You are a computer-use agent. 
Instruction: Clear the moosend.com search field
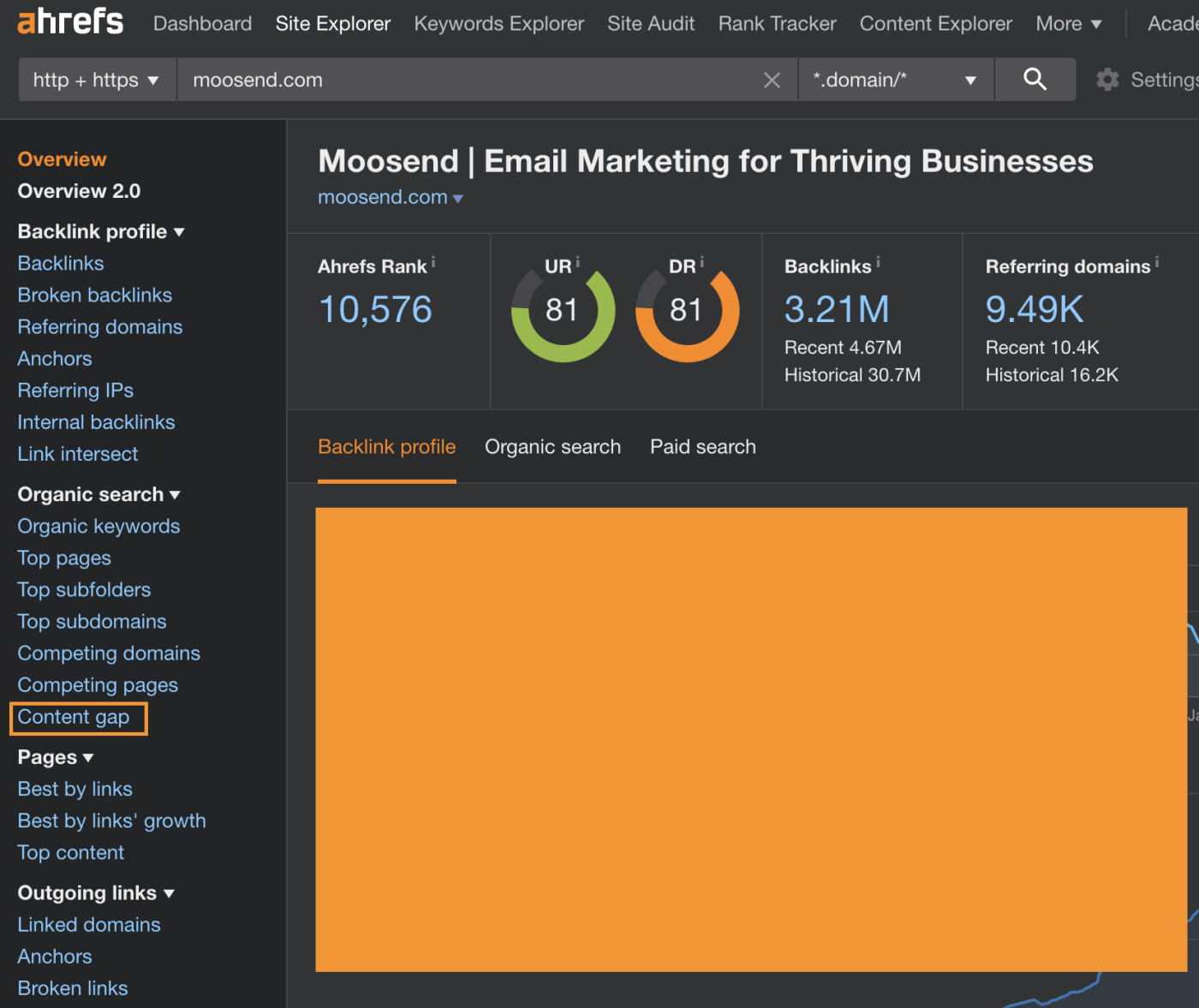pyautogui.click(x=772, y=81)
